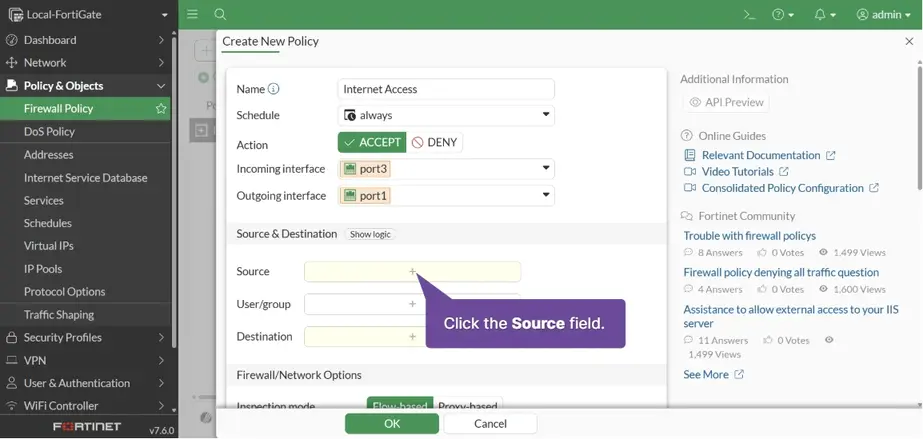Screen dimensions: 923x439
Task: Click the API Preview button
Action: 726,102
